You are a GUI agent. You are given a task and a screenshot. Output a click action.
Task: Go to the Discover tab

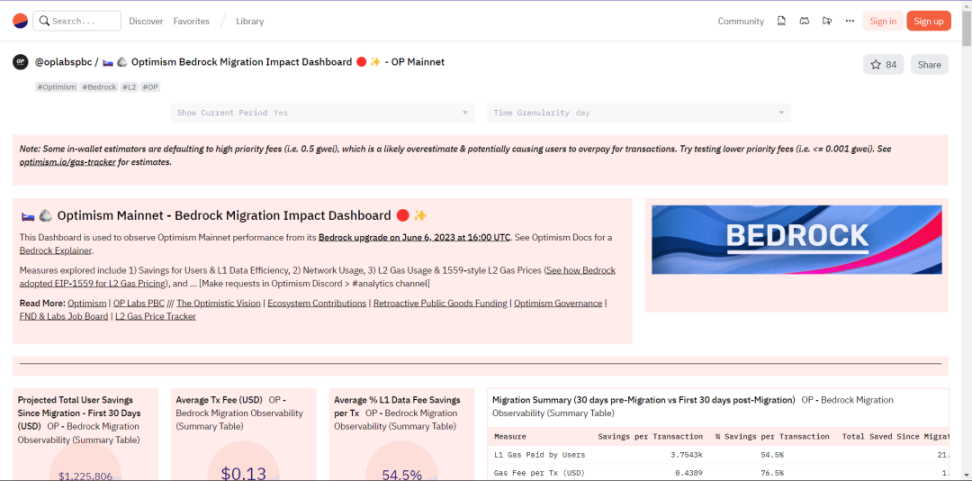click(x=146, y=21)
